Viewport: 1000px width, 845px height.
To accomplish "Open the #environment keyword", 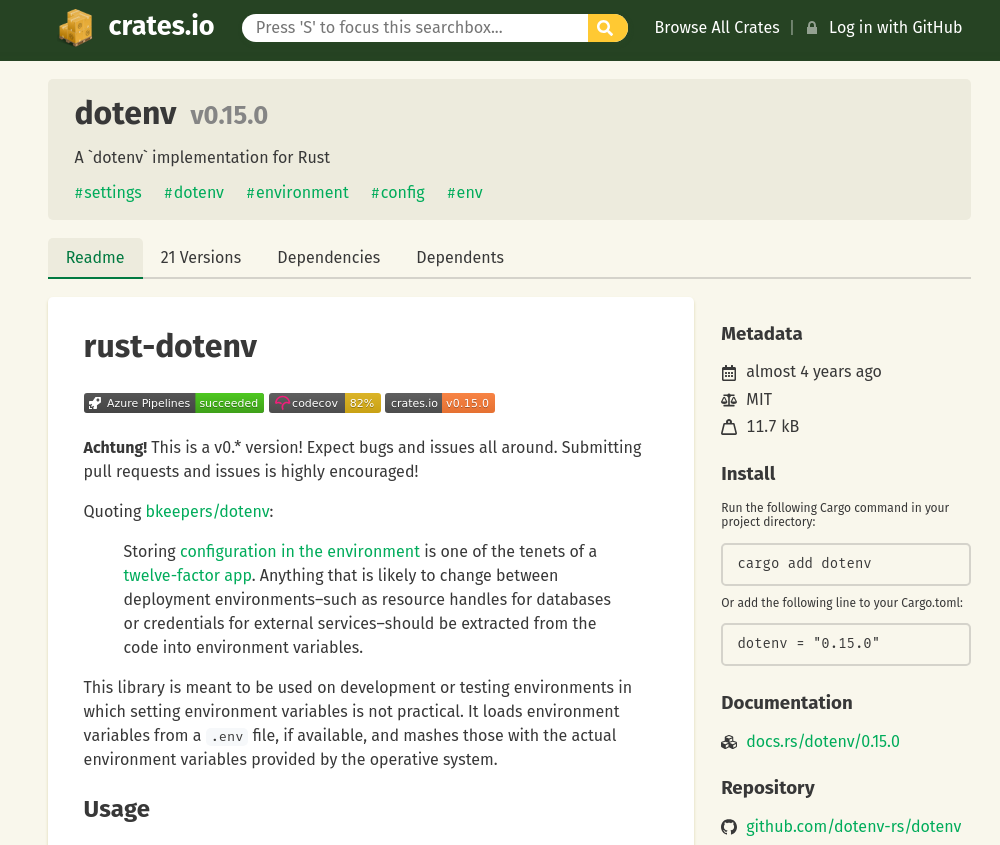I will 297,193.
